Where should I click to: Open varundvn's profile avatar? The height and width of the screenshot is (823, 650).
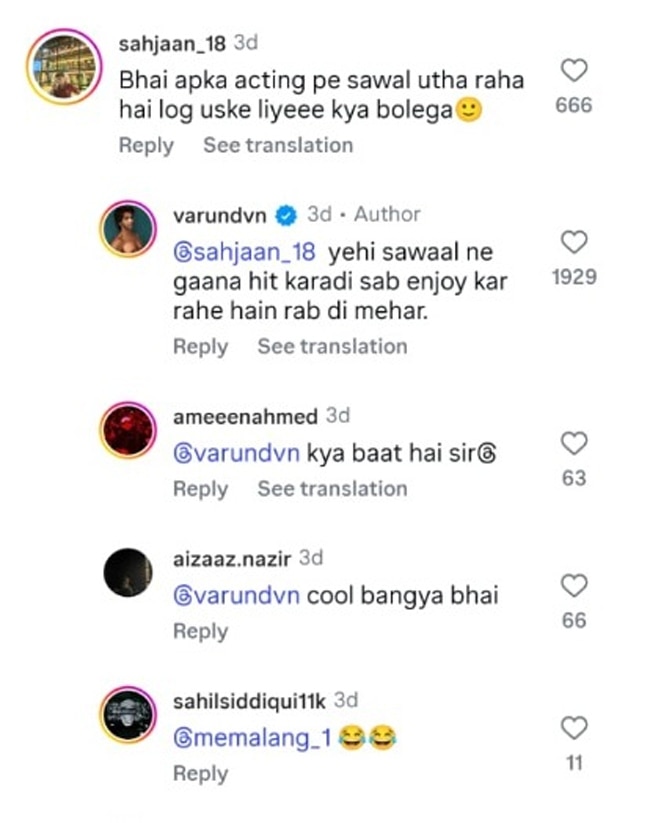click(x=128, y=229)
